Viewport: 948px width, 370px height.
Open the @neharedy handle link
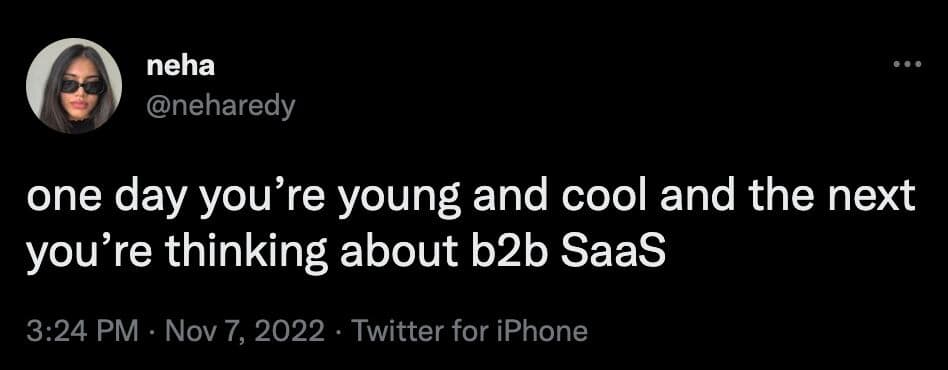[x=221, y=108]
